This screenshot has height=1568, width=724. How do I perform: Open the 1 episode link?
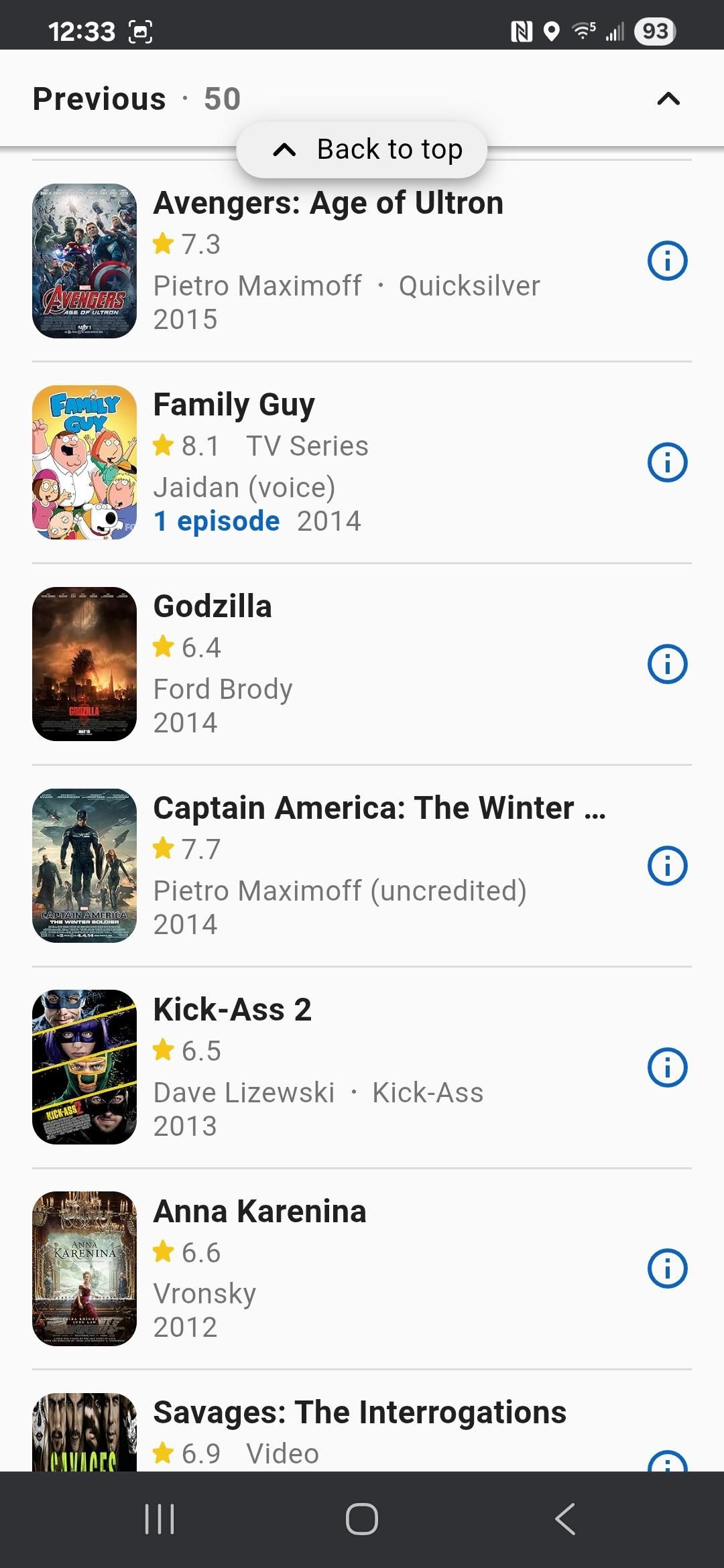coord(217,521)
